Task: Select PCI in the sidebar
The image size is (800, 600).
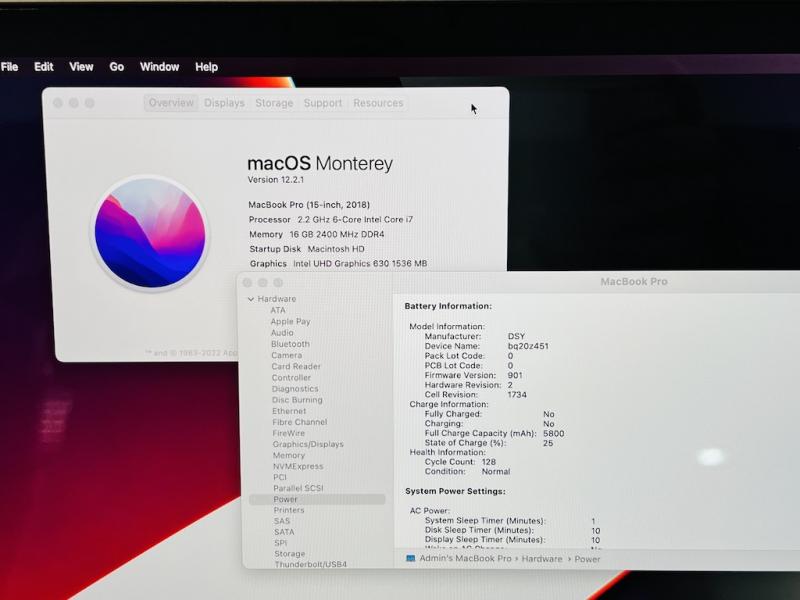Action: [x=280, y=477]
